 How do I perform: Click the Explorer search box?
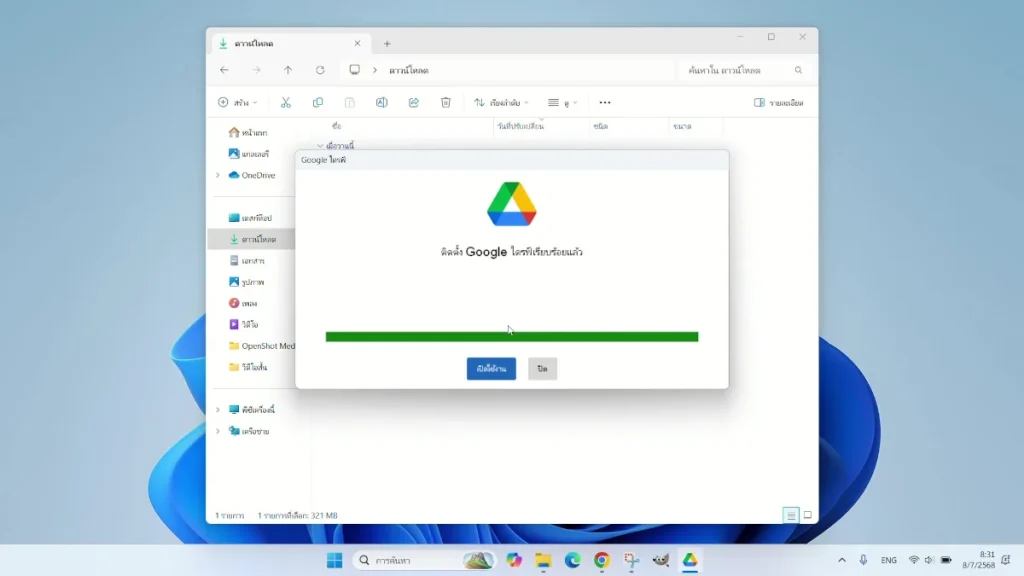(x=741, y=70)
